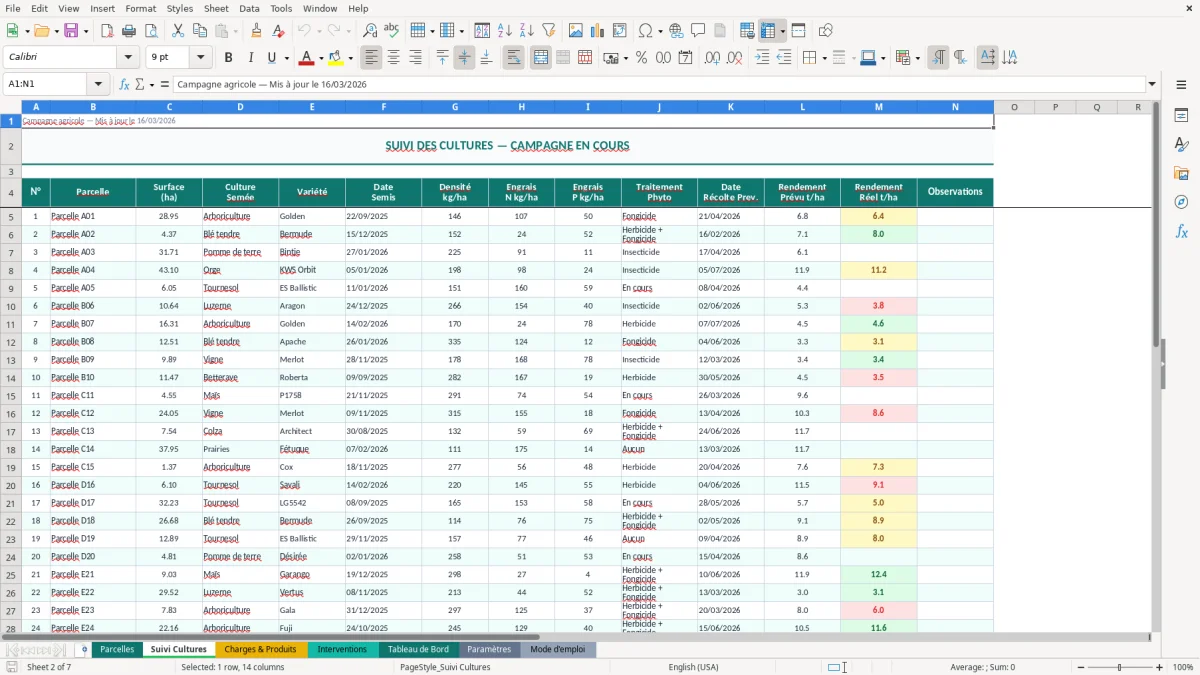Click the AutoFilter funnel icon
Image resolution: width=1200 pixels, height=675 pixels.
(x=548, y=31)
